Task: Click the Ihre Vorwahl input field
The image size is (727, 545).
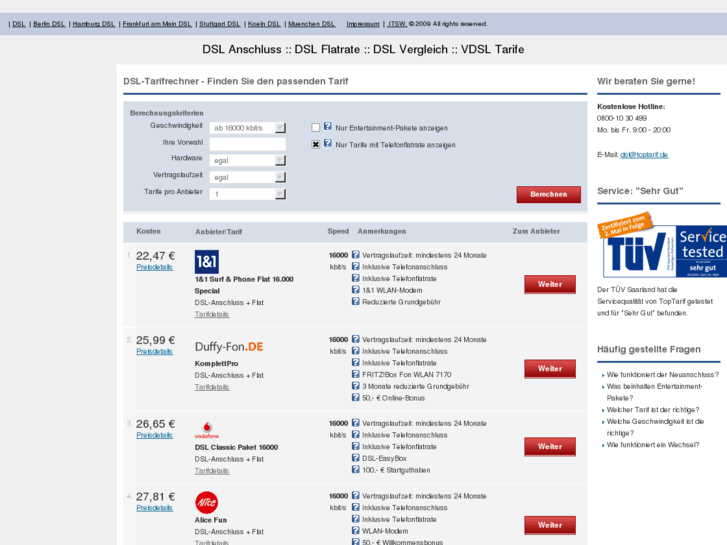Action: click(248, 144)
